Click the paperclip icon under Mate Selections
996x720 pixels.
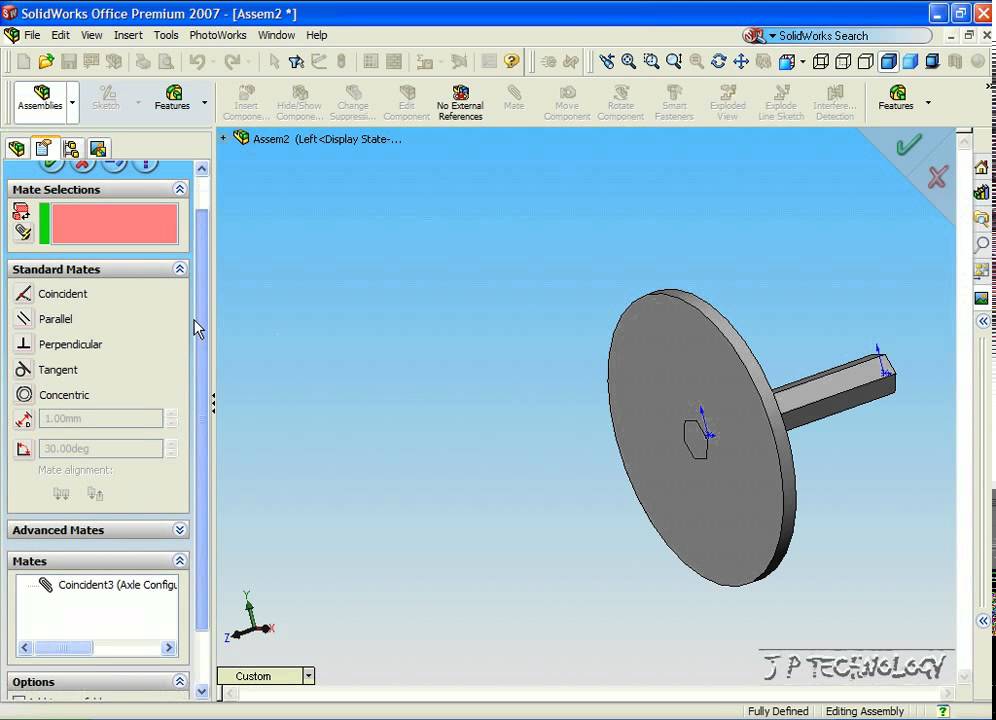tap(23, 233)
